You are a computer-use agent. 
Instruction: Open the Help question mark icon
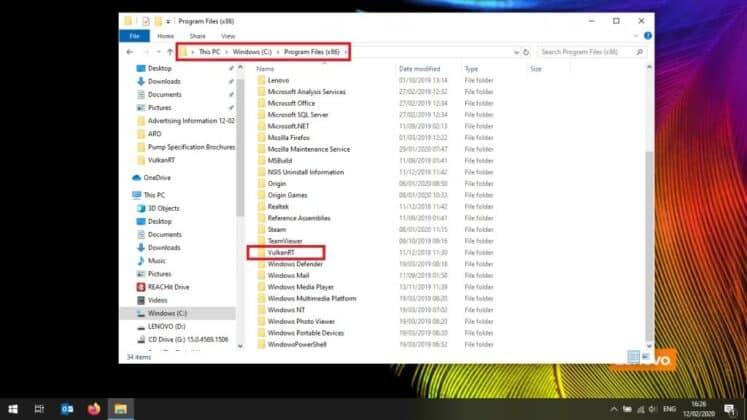pos(647,35)
